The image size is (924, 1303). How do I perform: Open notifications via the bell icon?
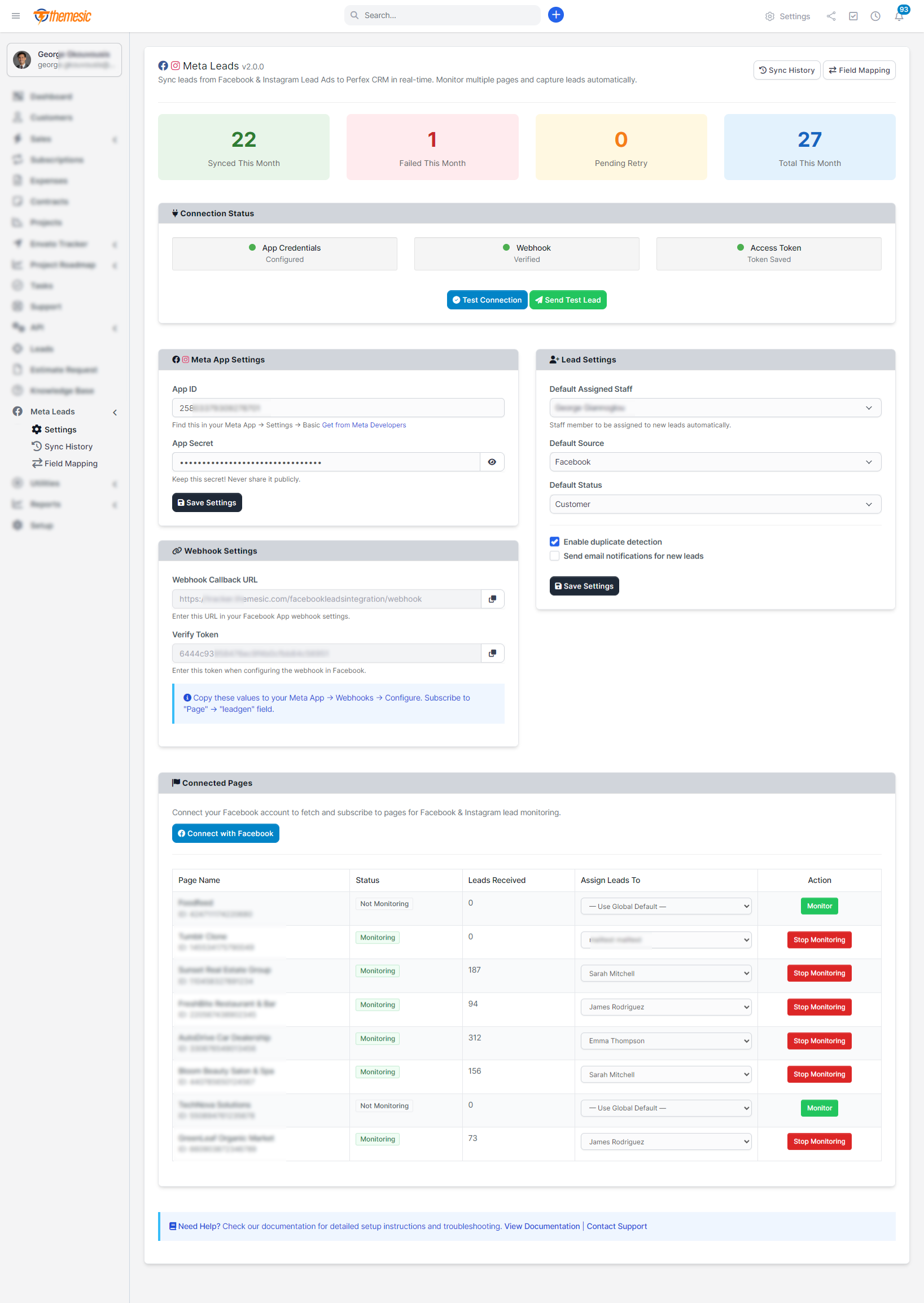coord(898,16)
